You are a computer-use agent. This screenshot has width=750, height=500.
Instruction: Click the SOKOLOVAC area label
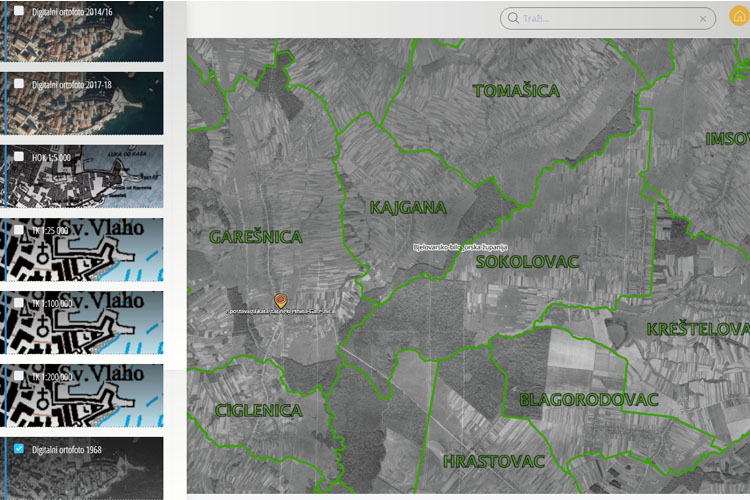(527, 262)
